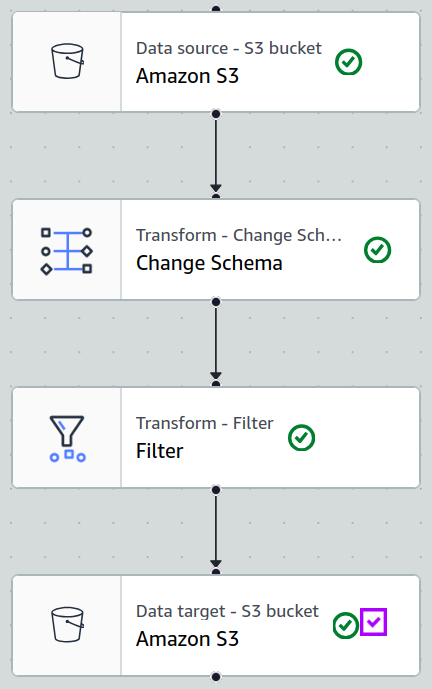Click the green status check on Change Schema
The width and height of the screenshot is (432, 689).
coord(378,250)
